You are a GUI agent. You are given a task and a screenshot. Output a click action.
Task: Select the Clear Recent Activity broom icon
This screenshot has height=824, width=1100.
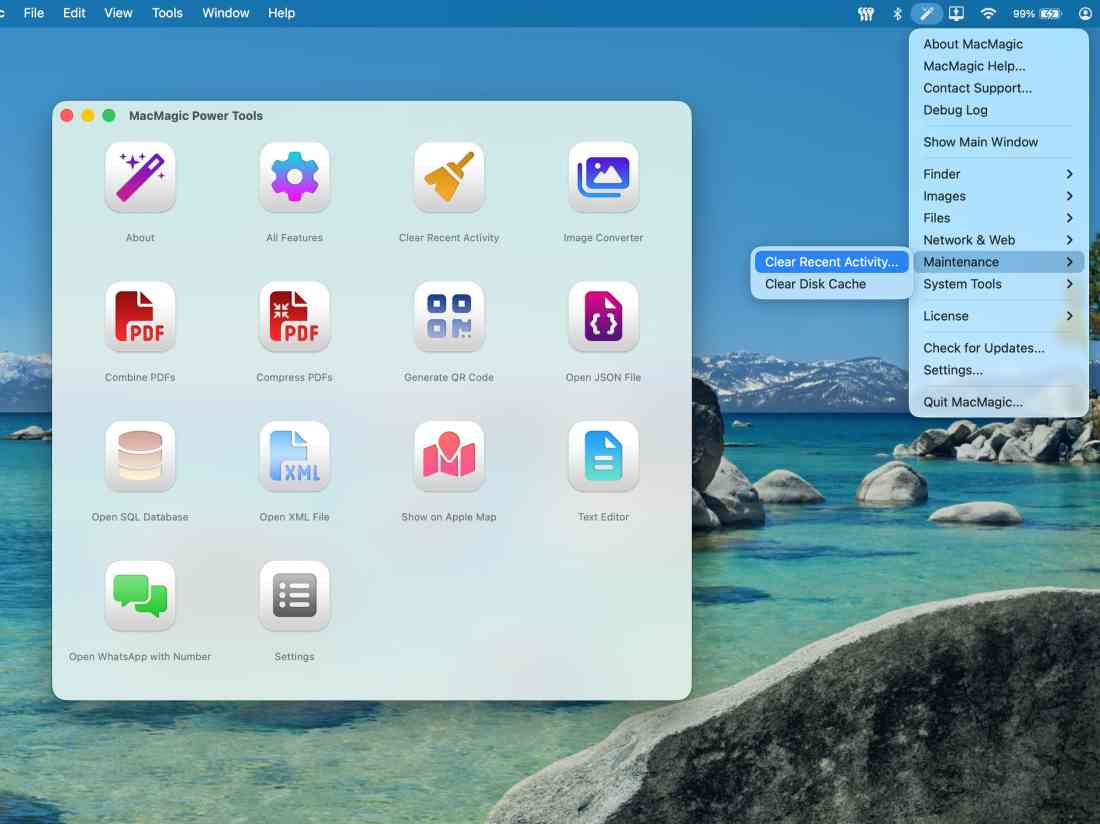pos(449,177)
